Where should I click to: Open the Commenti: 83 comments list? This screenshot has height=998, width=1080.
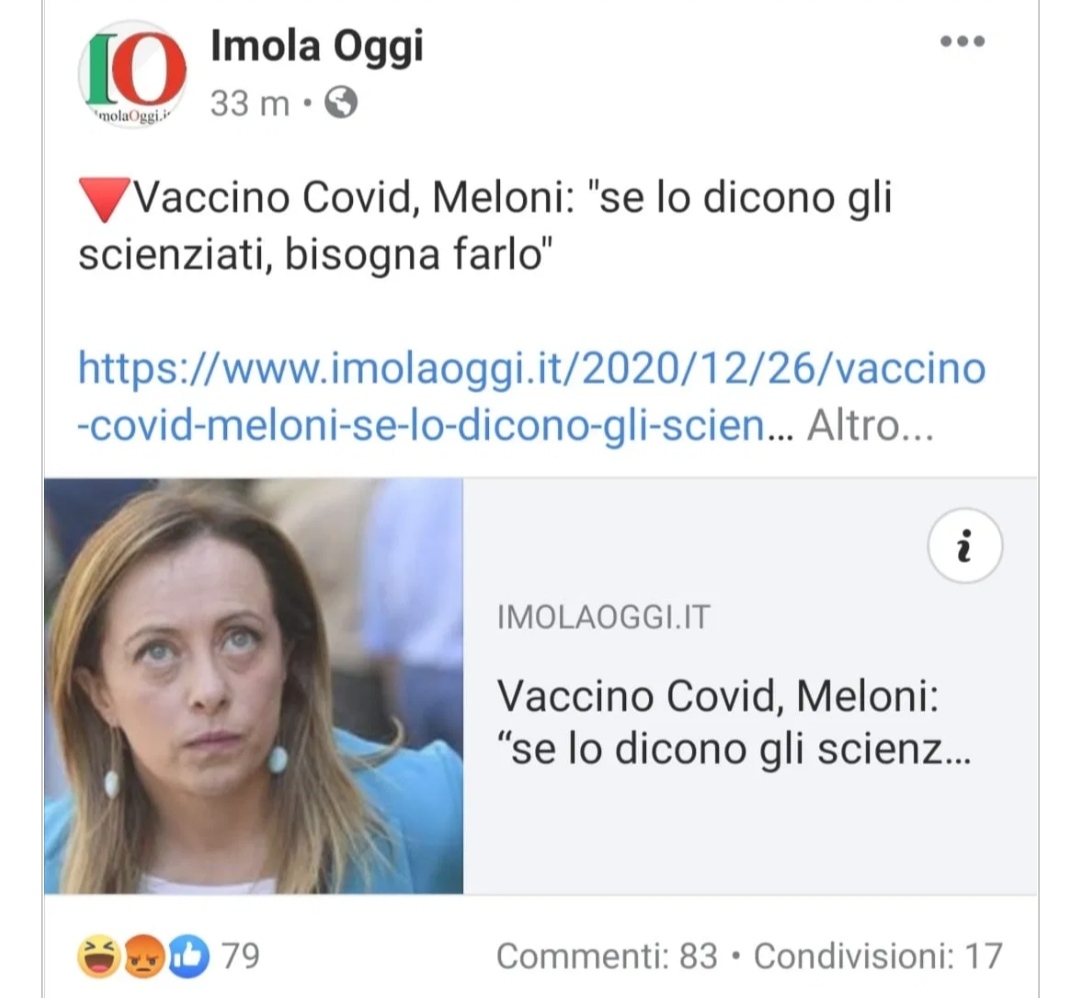coord(606,957)
